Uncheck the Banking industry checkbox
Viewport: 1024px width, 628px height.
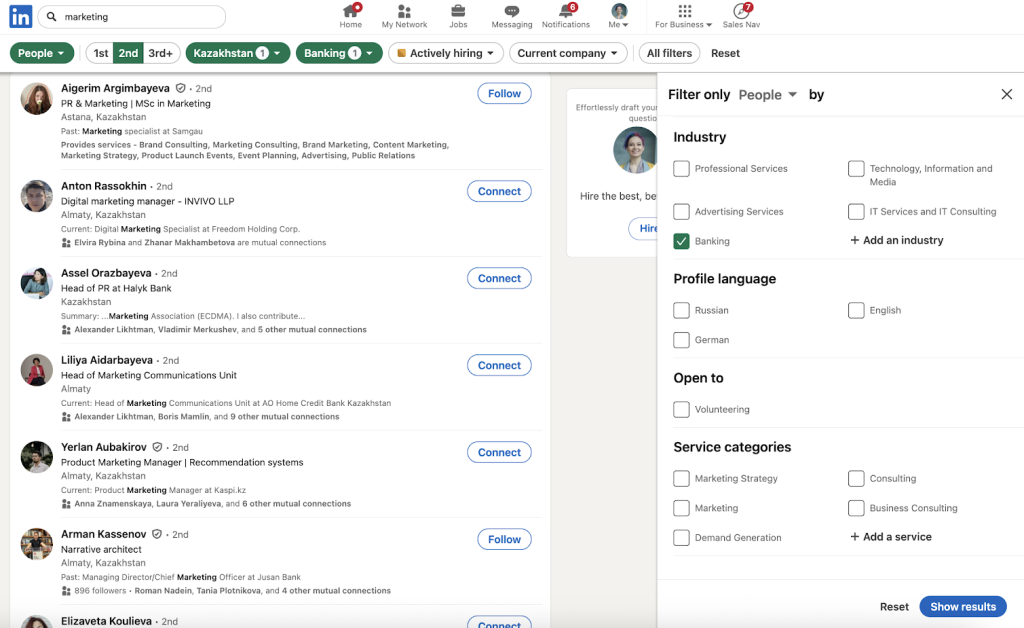point(681,241)
